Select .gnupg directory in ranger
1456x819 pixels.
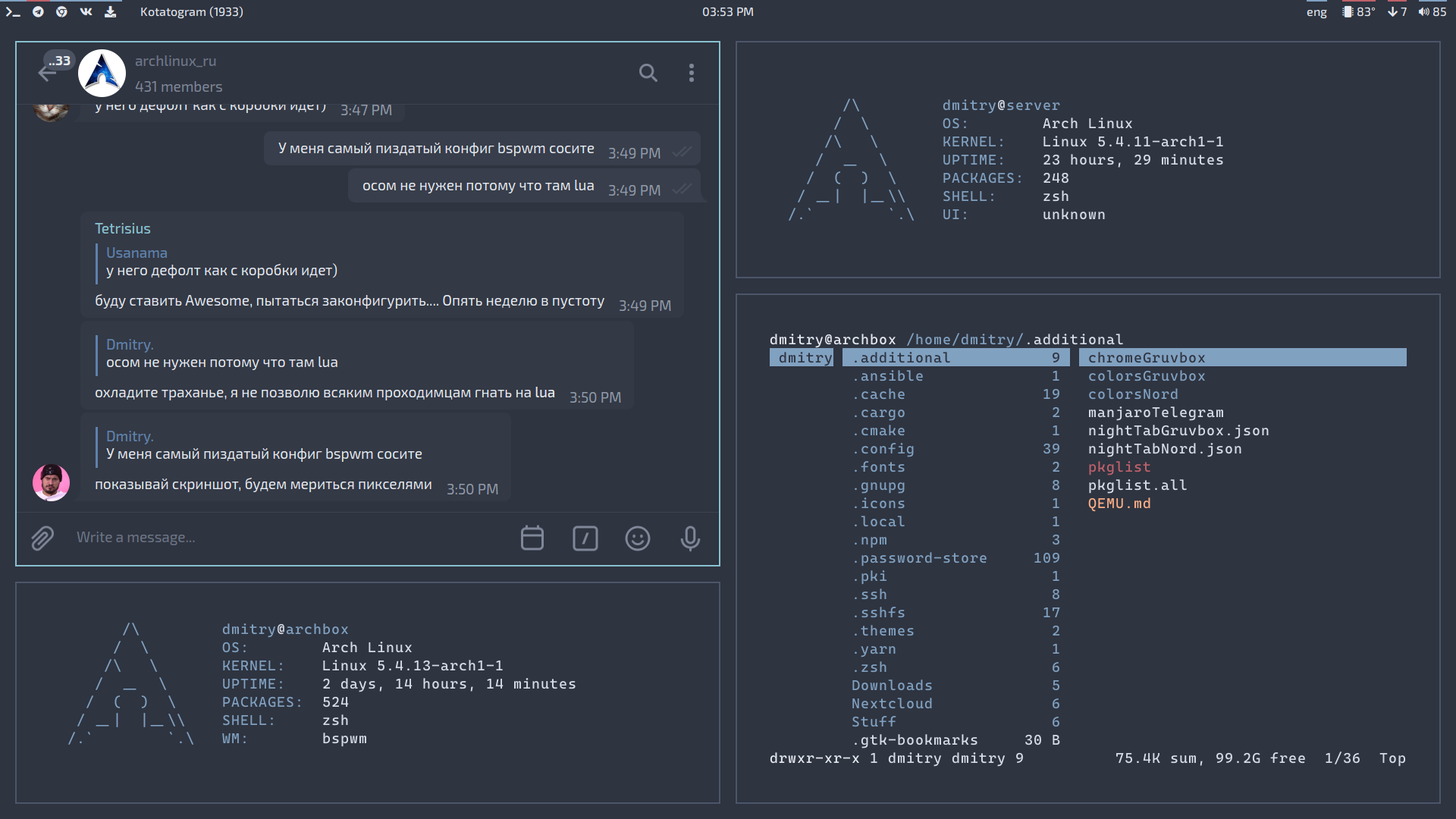(x=955, y=485)
